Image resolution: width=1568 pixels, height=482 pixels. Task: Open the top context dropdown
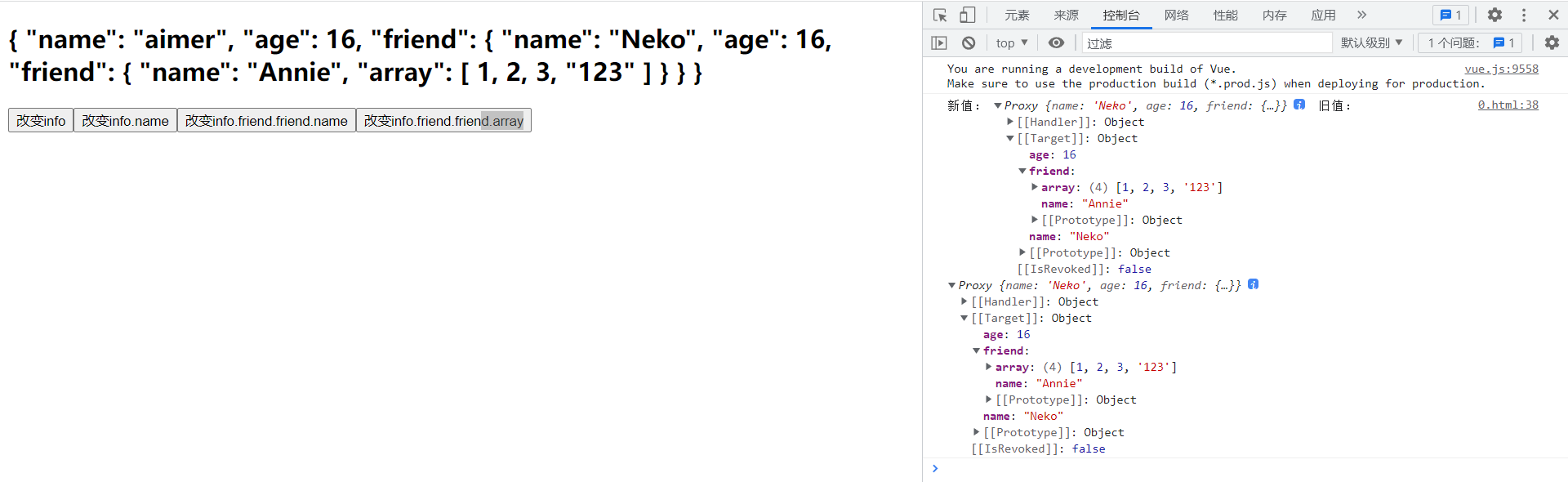(x=1012, y=43)
